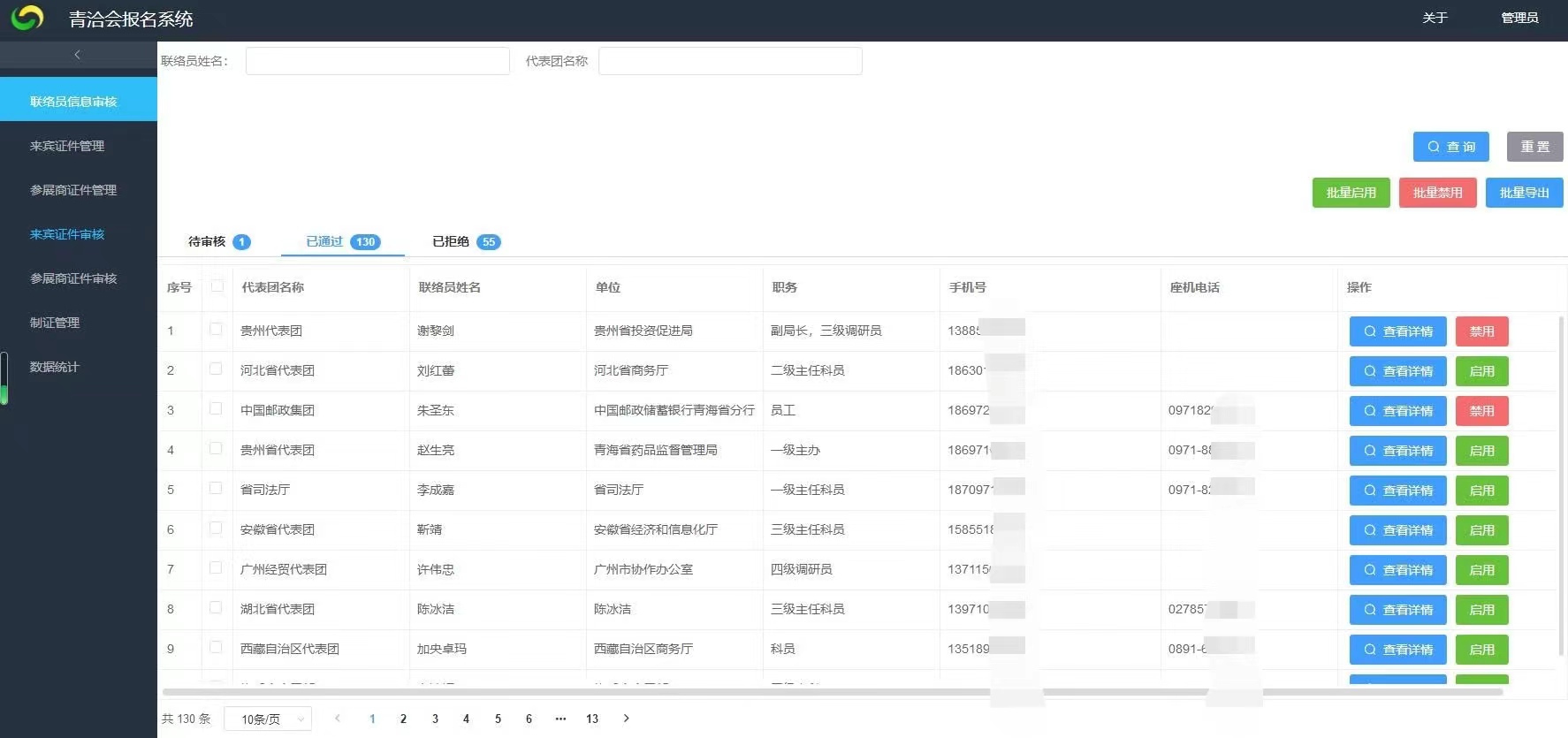Open the 管理员 user menu
1568x738 pixels.
click(1519, 18)
